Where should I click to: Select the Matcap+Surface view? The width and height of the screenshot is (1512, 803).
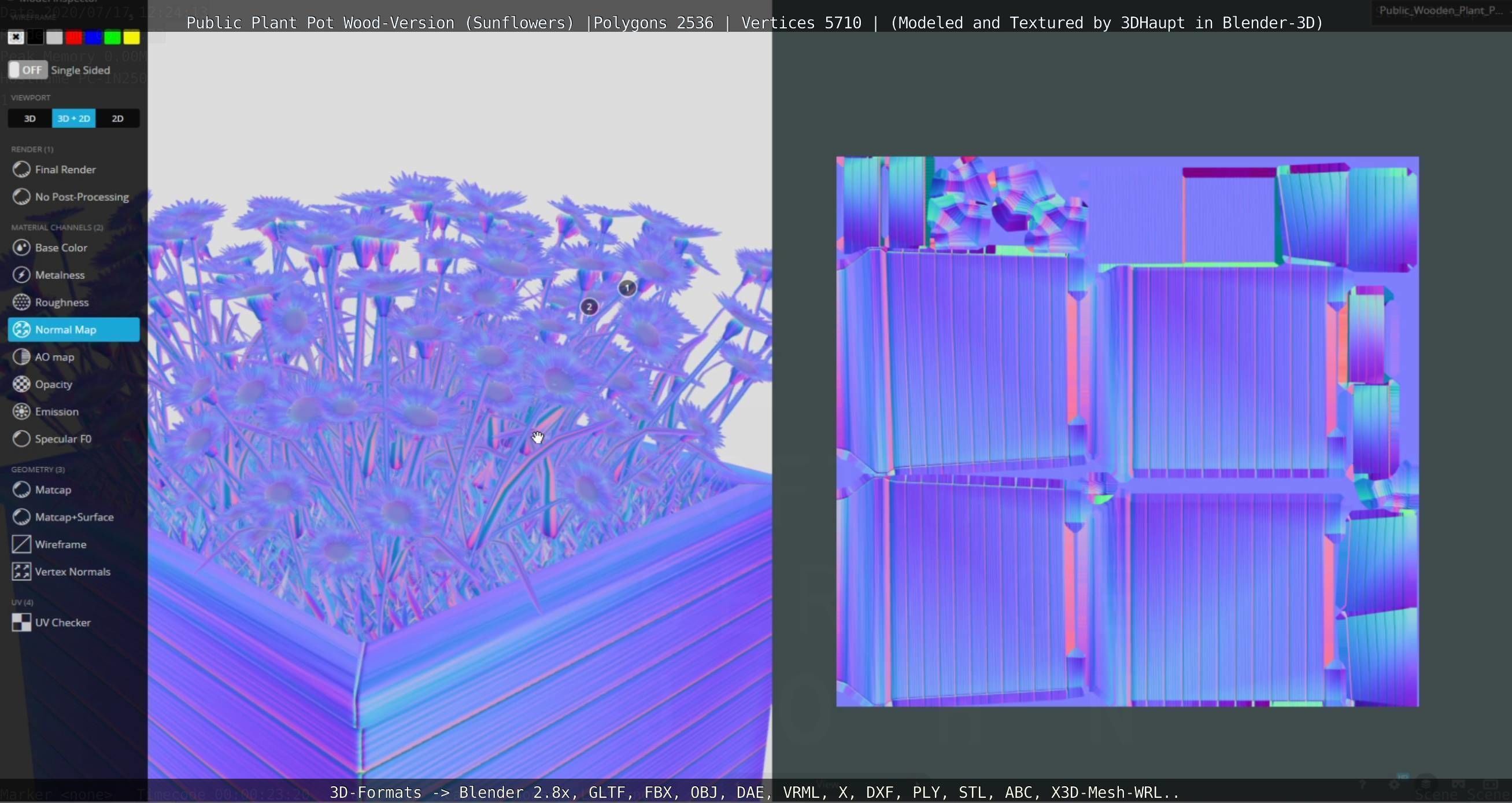pyautogui.click(x=74, y=517)
